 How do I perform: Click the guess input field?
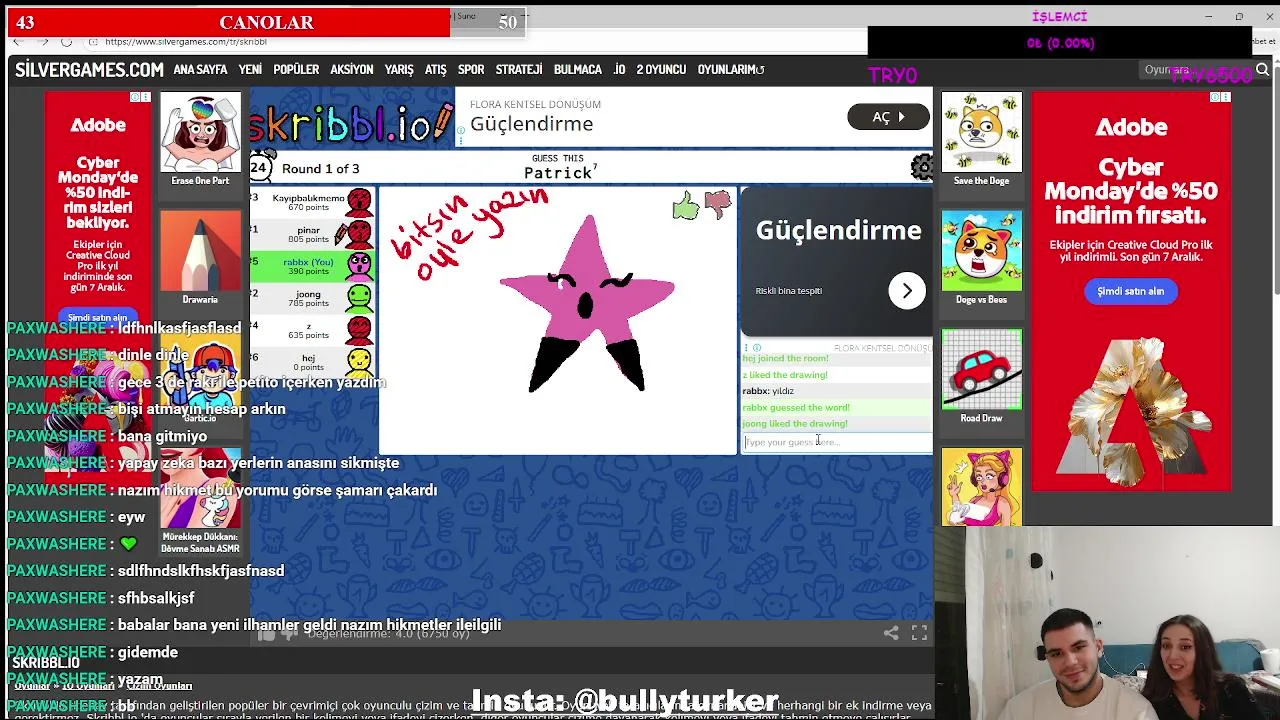click(x=837, y=442)
